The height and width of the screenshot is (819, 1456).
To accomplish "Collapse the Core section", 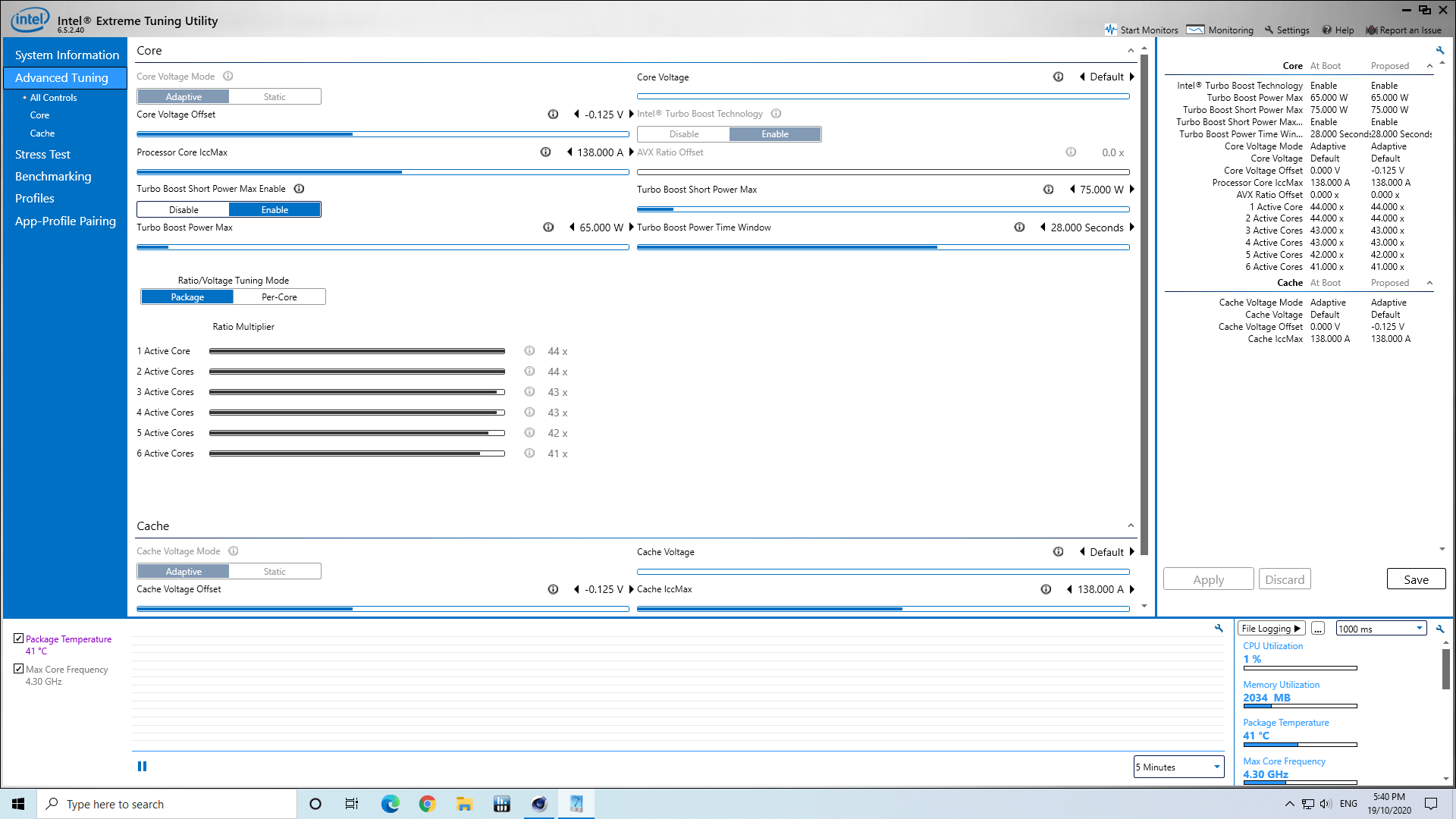I will click(1131, 51).
